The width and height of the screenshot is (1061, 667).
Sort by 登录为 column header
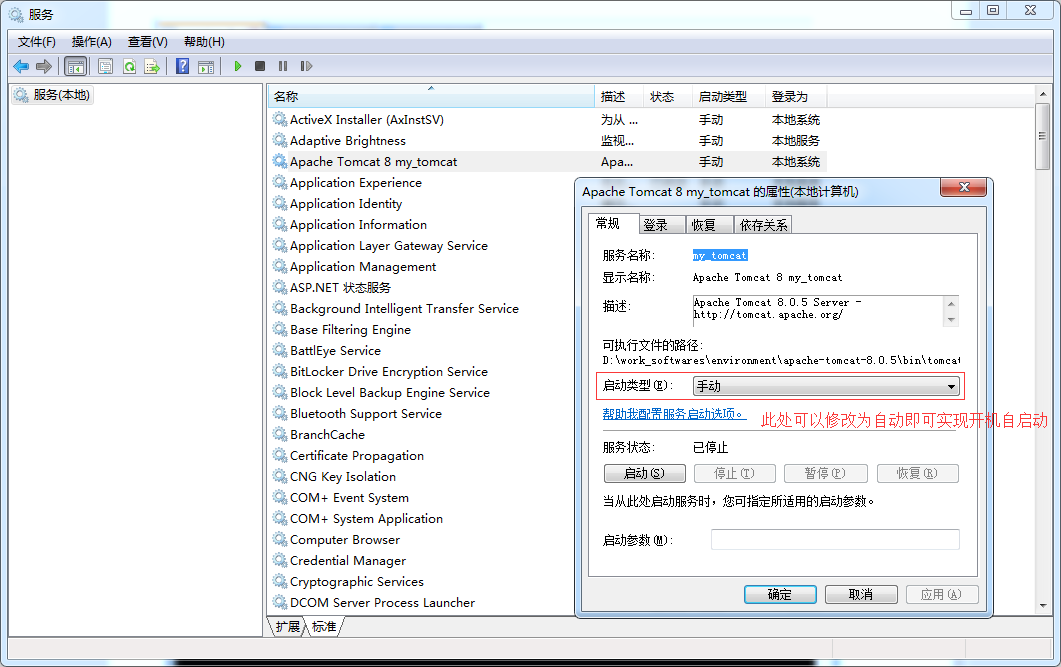(x=796, y=97)
